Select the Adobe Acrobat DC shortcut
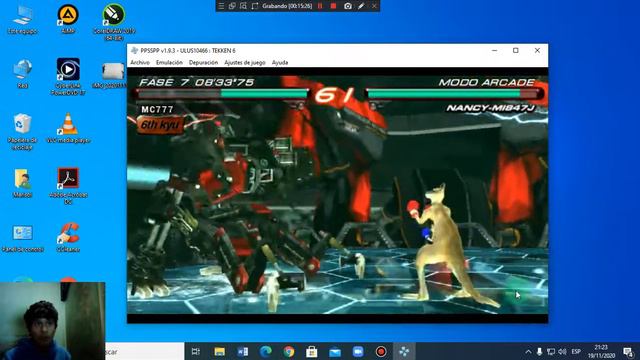This screenshot has width=640, height=360. click(68, 186)
